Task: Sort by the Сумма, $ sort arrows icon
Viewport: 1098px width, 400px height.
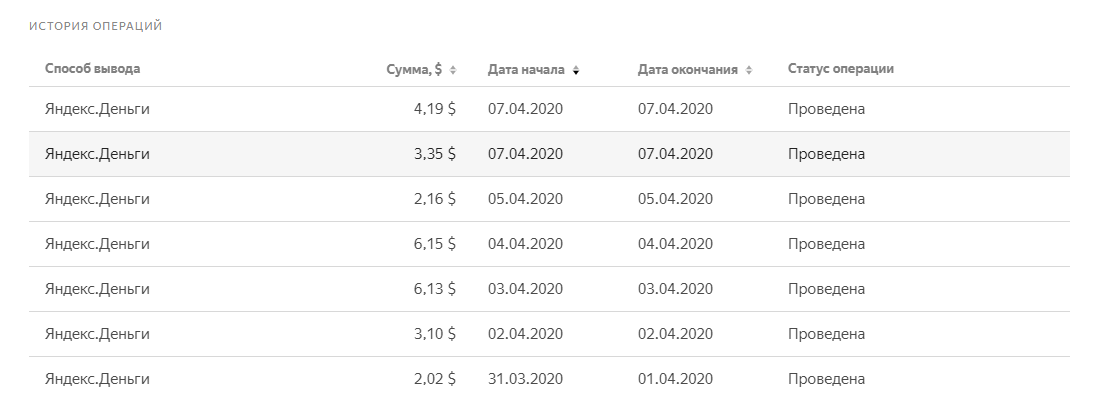Action: tap(453, 70)
